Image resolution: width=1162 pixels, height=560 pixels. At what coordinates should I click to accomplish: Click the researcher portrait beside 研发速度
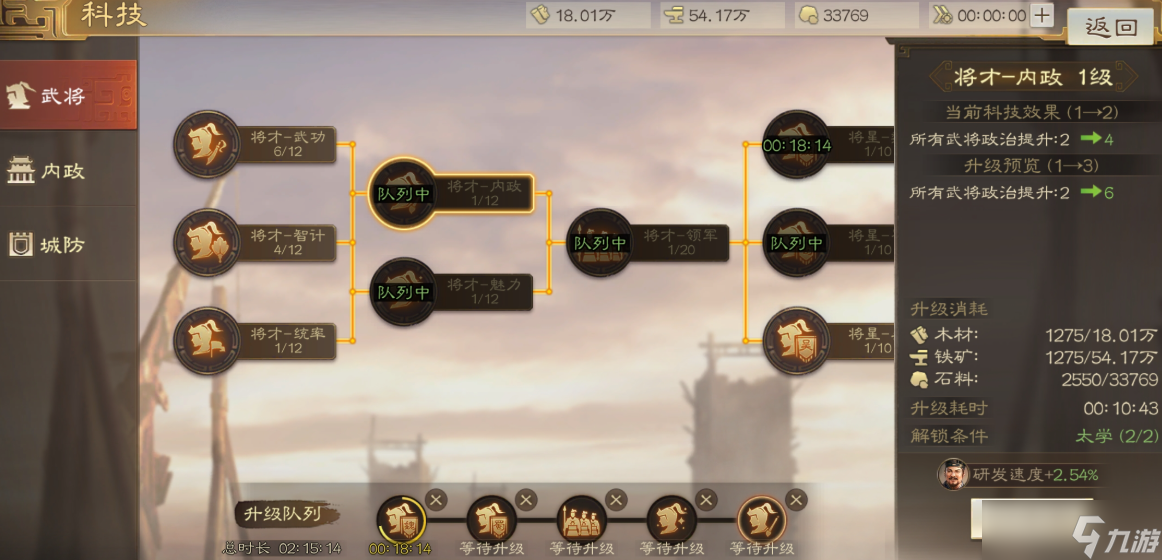(954, 475)
